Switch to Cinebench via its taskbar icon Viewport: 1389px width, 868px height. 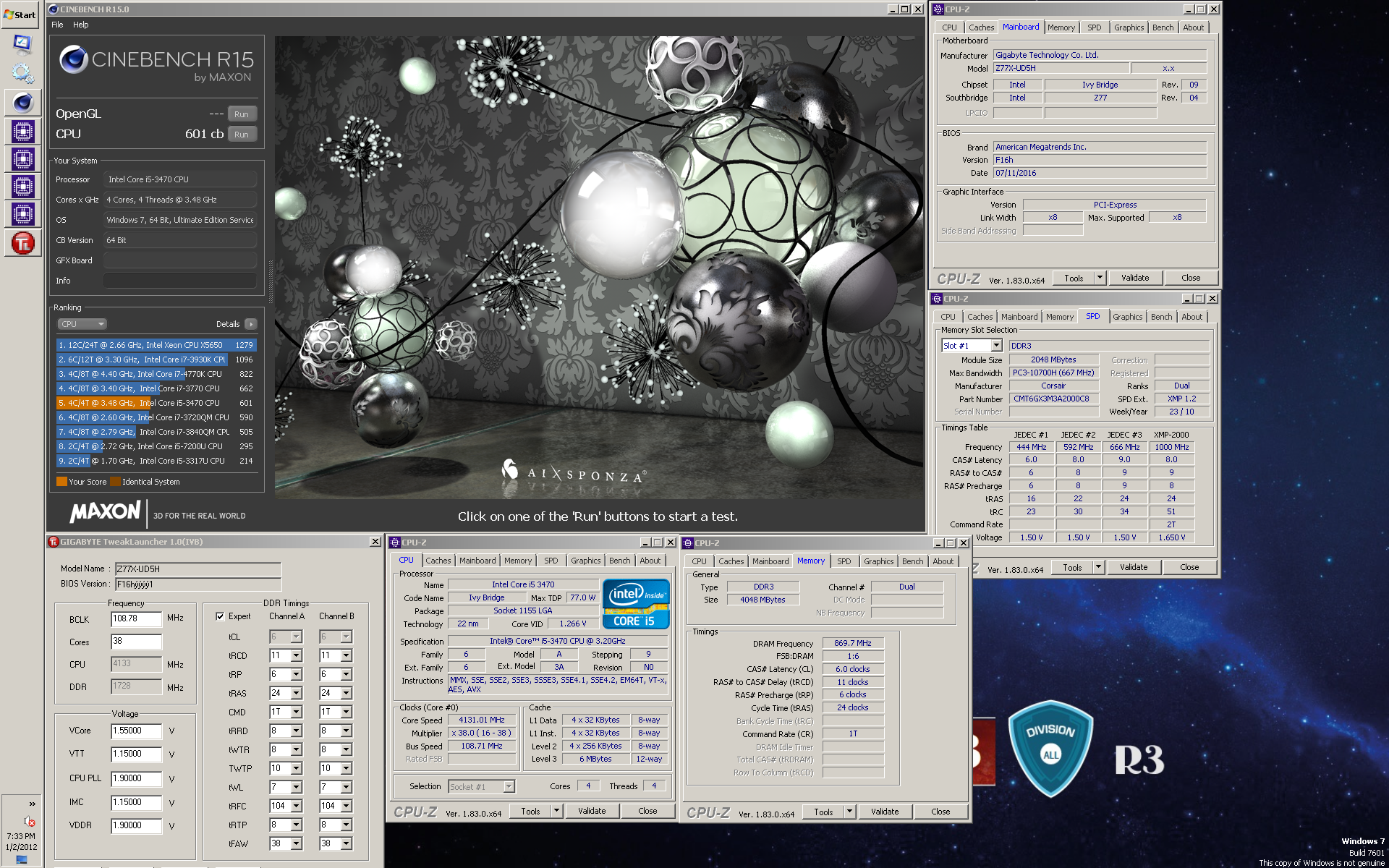(x=22, y=103)
